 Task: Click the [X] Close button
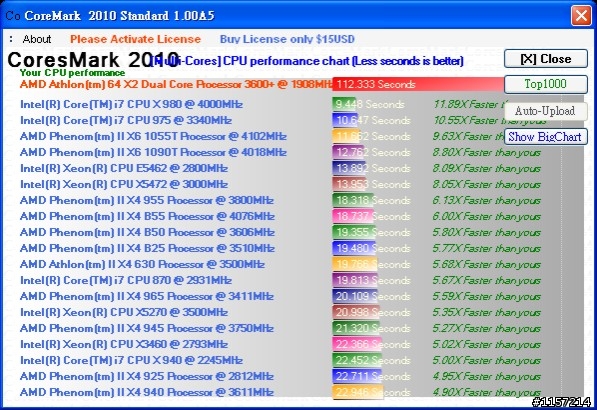click(x=546, y=59)
